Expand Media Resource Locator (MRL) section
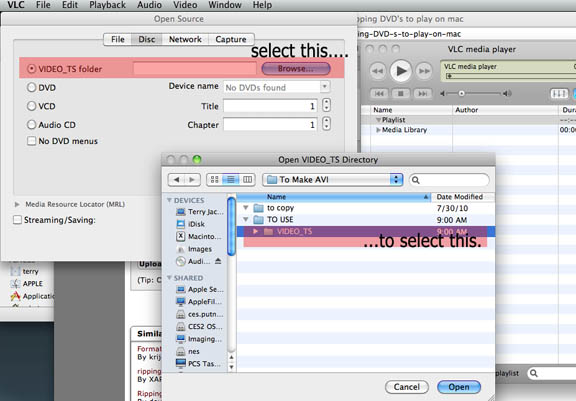This screenshot has width=576, height=401. pyautogui.click(x=17, y=204)
